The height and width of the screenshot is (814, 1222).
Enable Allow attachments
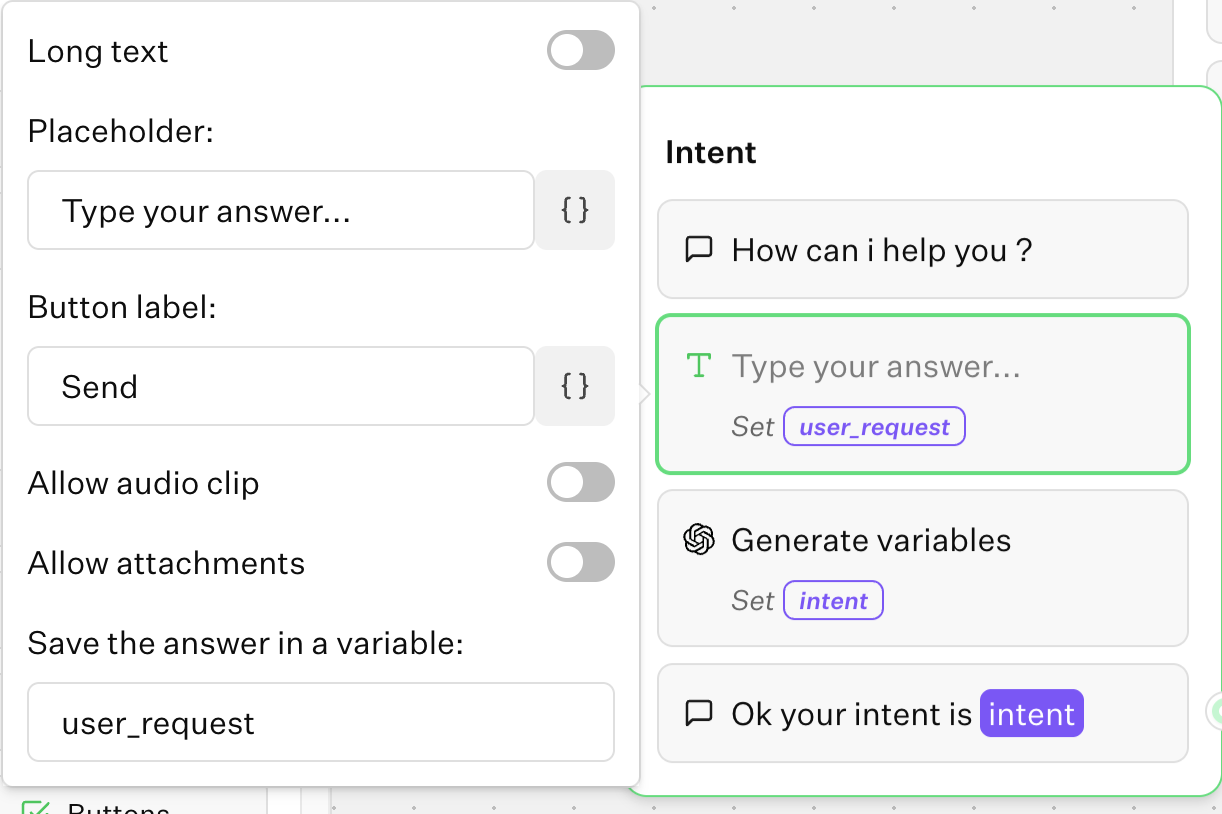click(x=581, y=562)
